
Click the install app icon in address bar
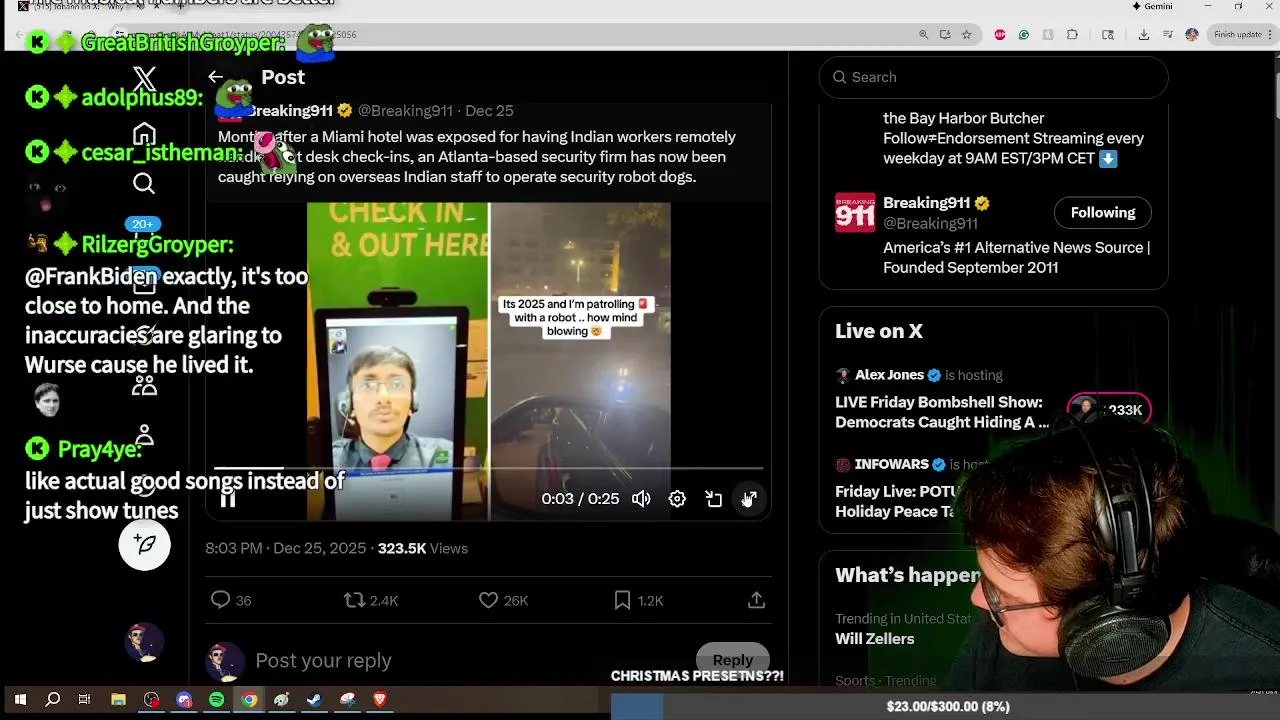tap(945, 34)
